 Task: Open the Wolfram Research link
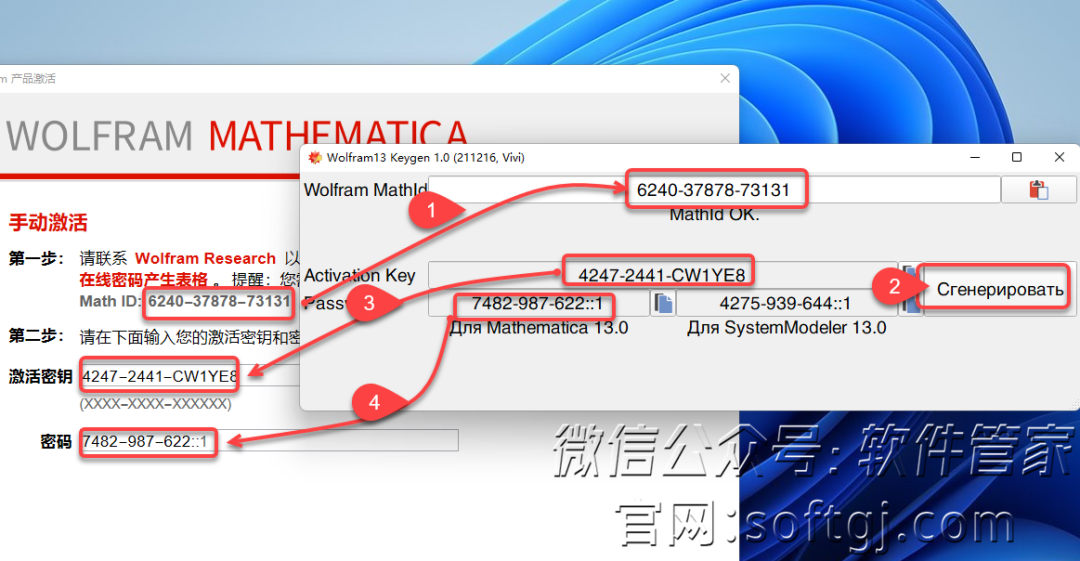[x=205, y=258]
